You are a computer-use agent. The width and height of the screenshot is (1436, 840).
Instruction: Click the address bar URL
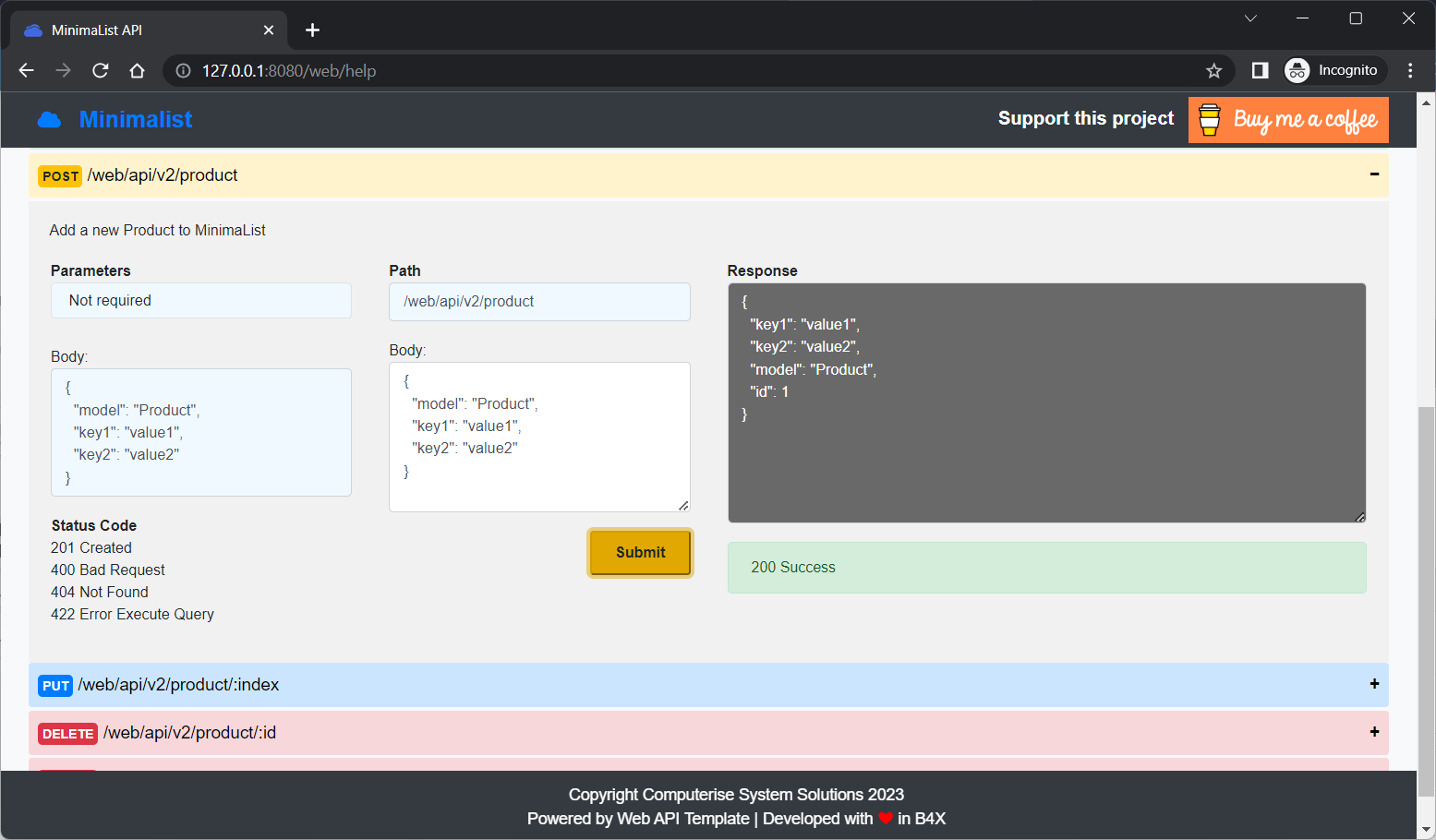(x=289, y=71)
